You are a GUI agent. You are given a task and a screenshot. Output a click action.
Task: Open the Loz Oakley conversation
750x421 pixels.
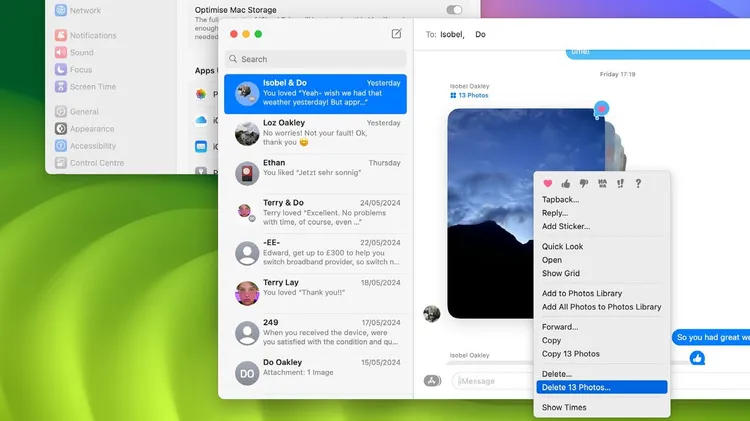316,133
